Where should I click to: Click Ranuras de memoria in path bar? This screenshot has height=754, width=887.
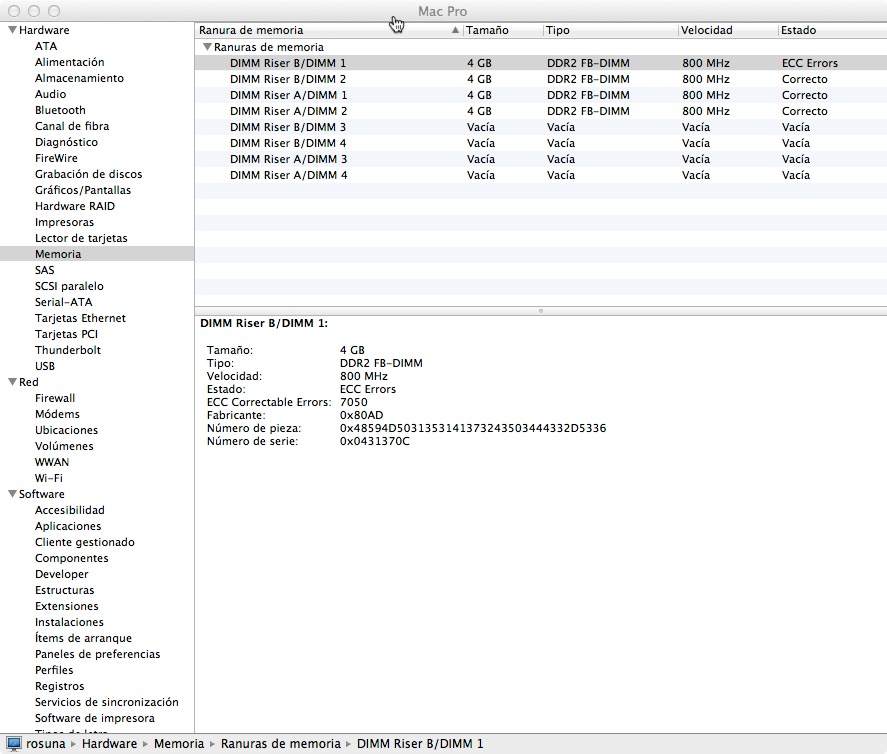[281, 743]
